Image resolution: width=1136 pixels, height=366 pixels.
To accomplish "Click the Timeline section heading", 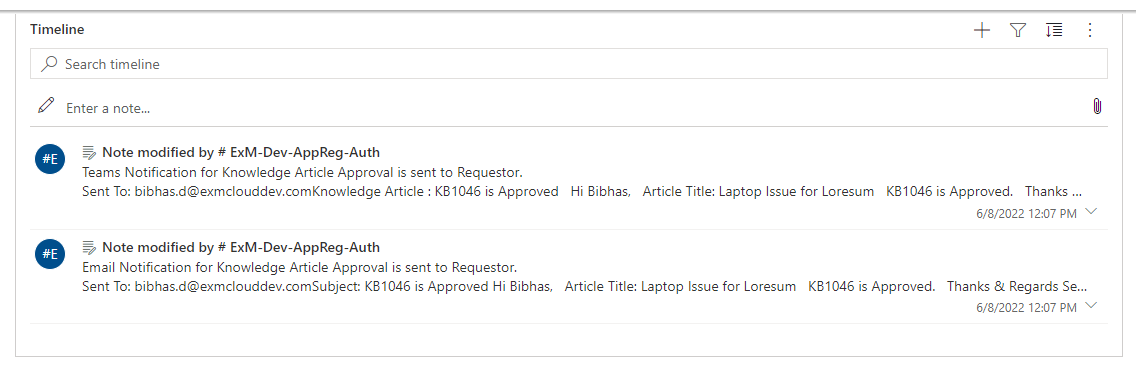I will [x=57, y=30].
